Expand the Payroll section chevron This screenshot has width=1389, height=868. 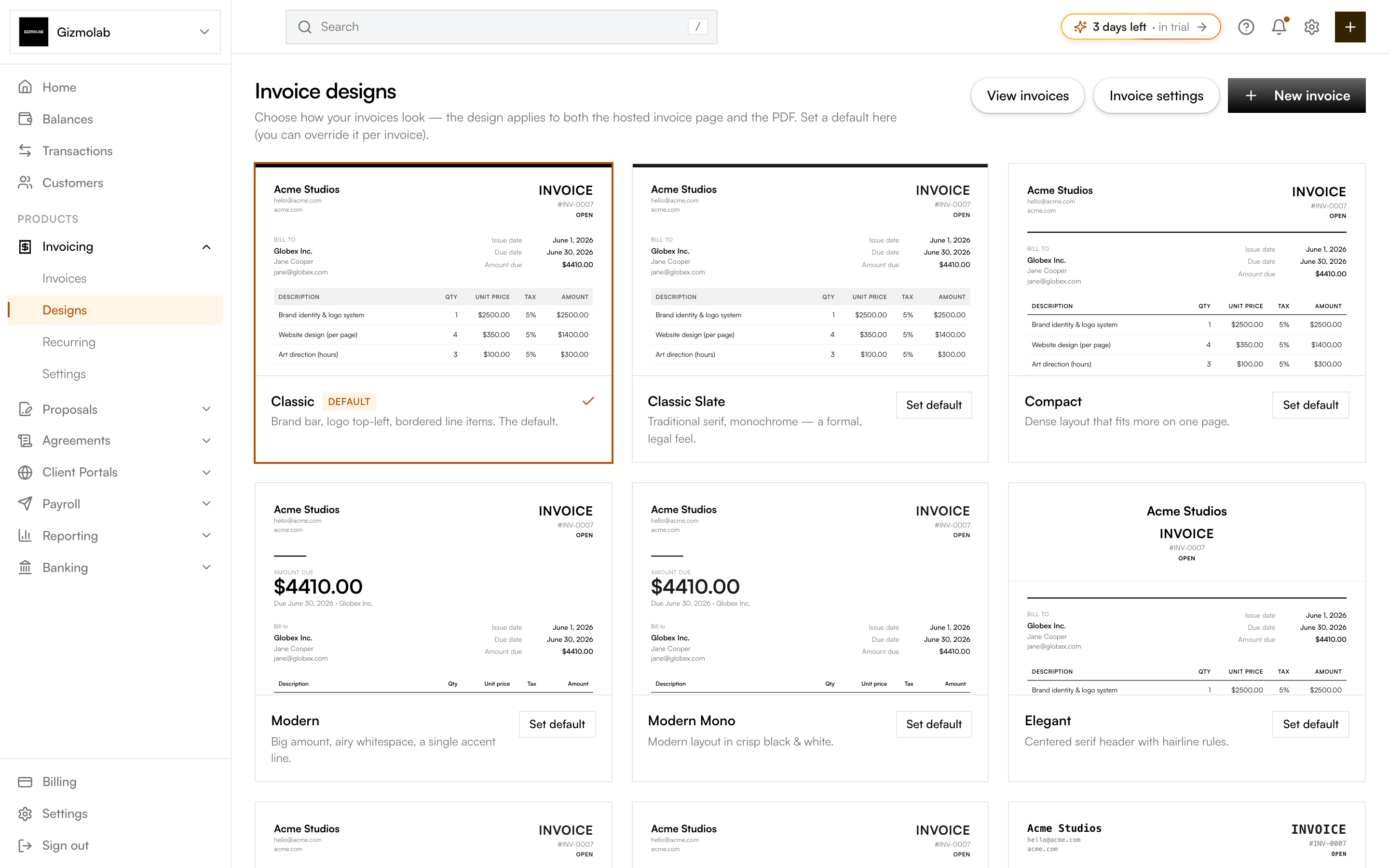[x=206, y=503]
